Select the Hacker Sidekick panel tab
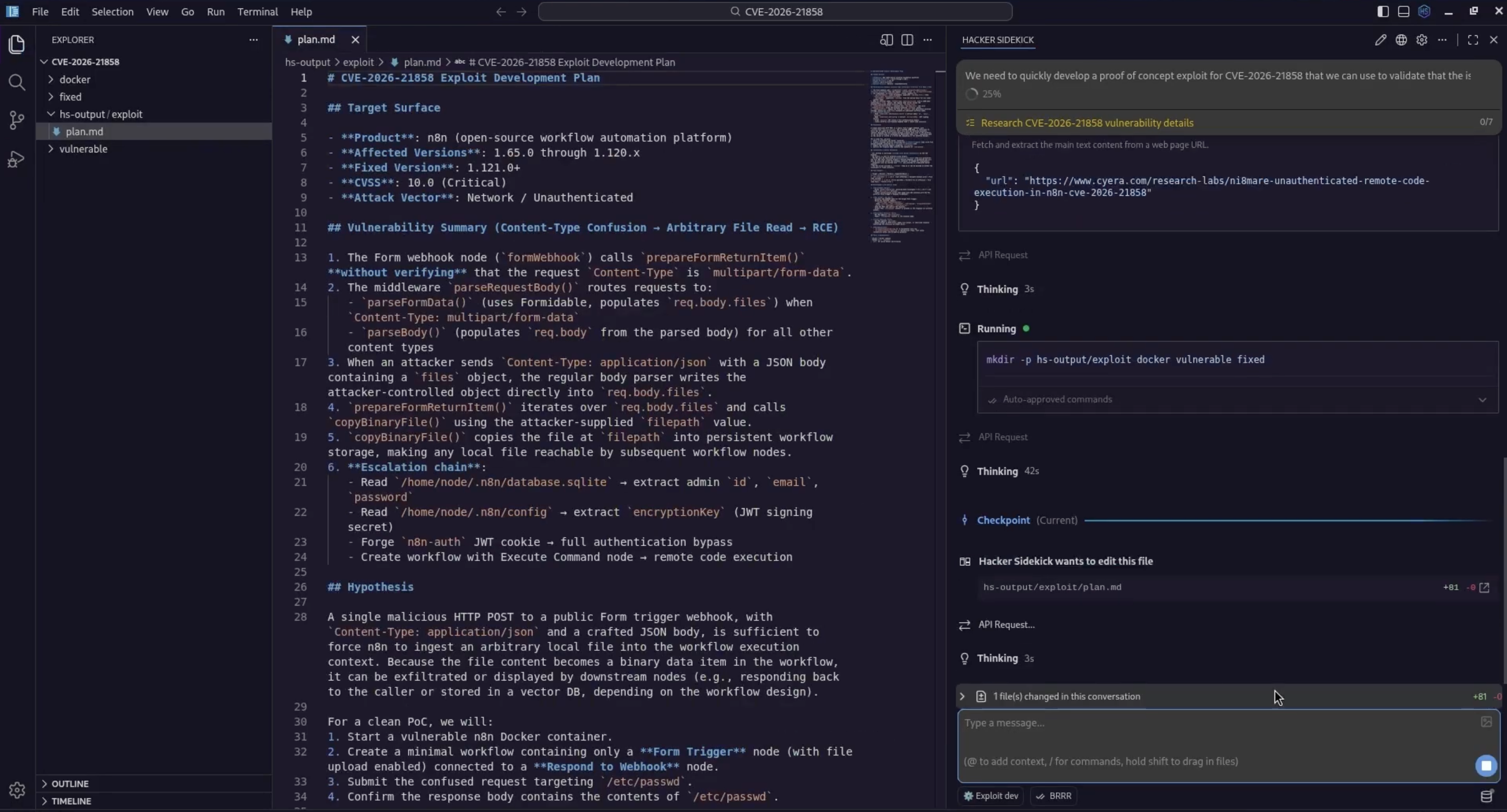 click(x=998, y=40)
